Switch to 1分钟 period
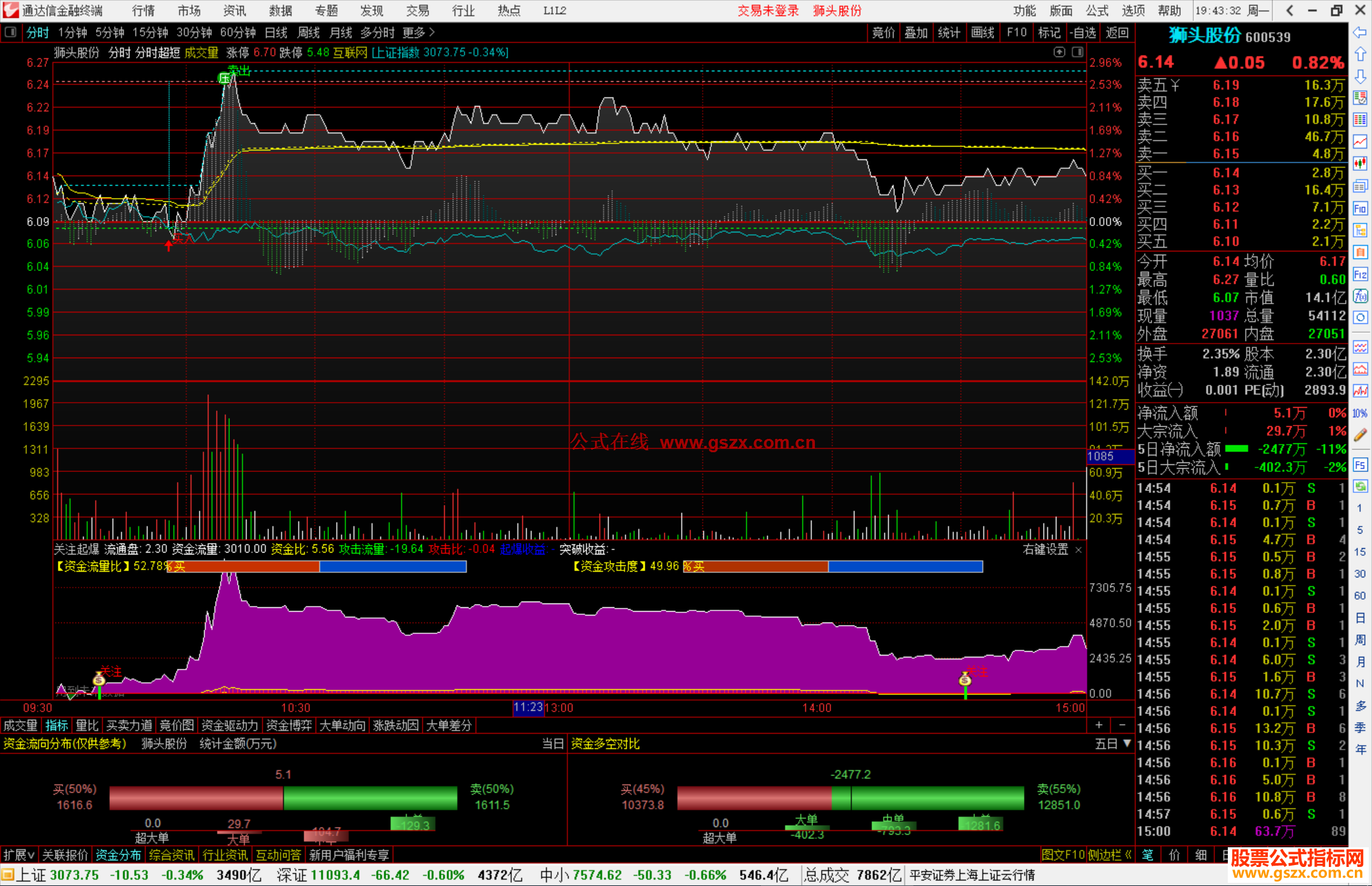 point(72,32)
